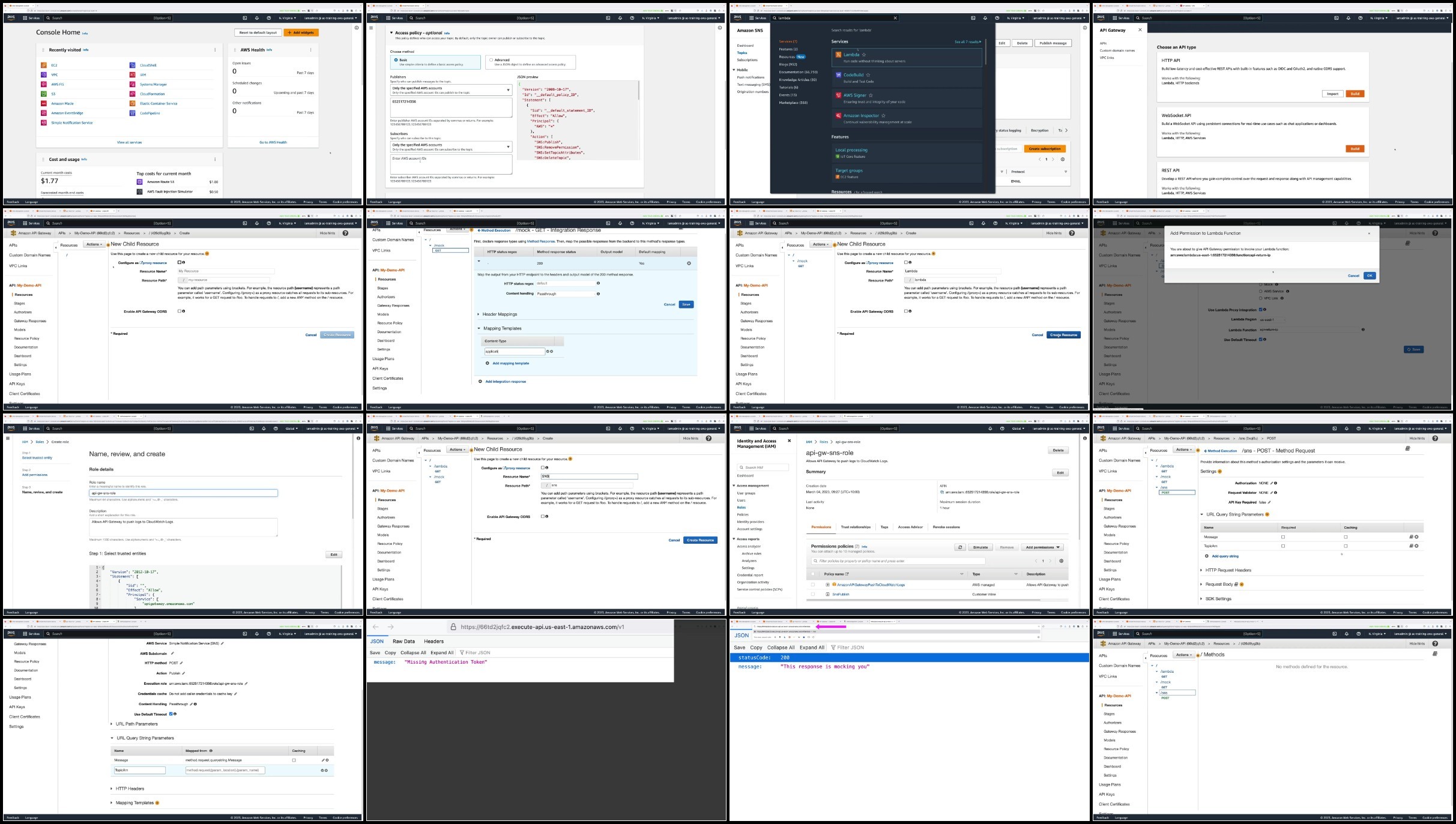Switch to the Trust relationships tab
The height and width of the screenshot is (824, 1456).
856,527
